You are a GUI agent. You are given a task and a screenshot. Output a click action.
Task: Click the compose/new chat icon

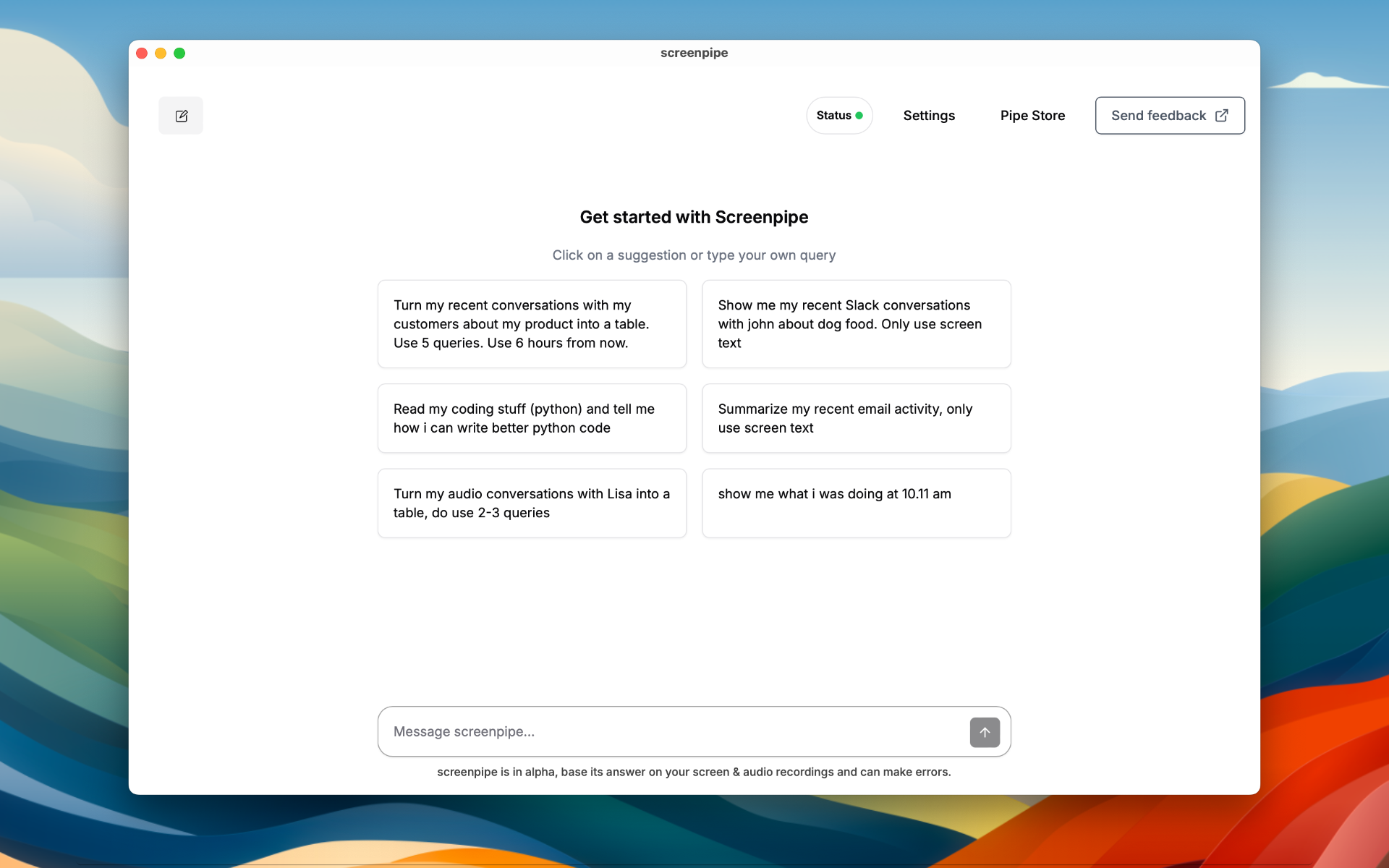[180, 115]
